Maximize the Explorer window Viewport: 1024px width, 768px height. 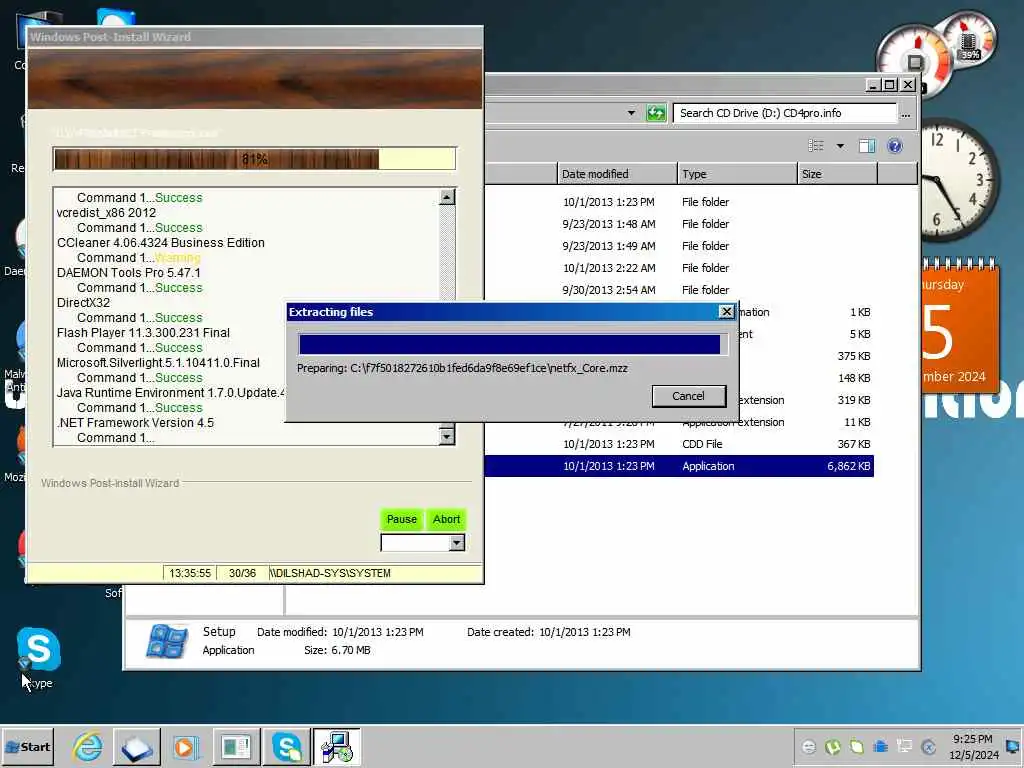pyautogui.click(x=889, y=84)
